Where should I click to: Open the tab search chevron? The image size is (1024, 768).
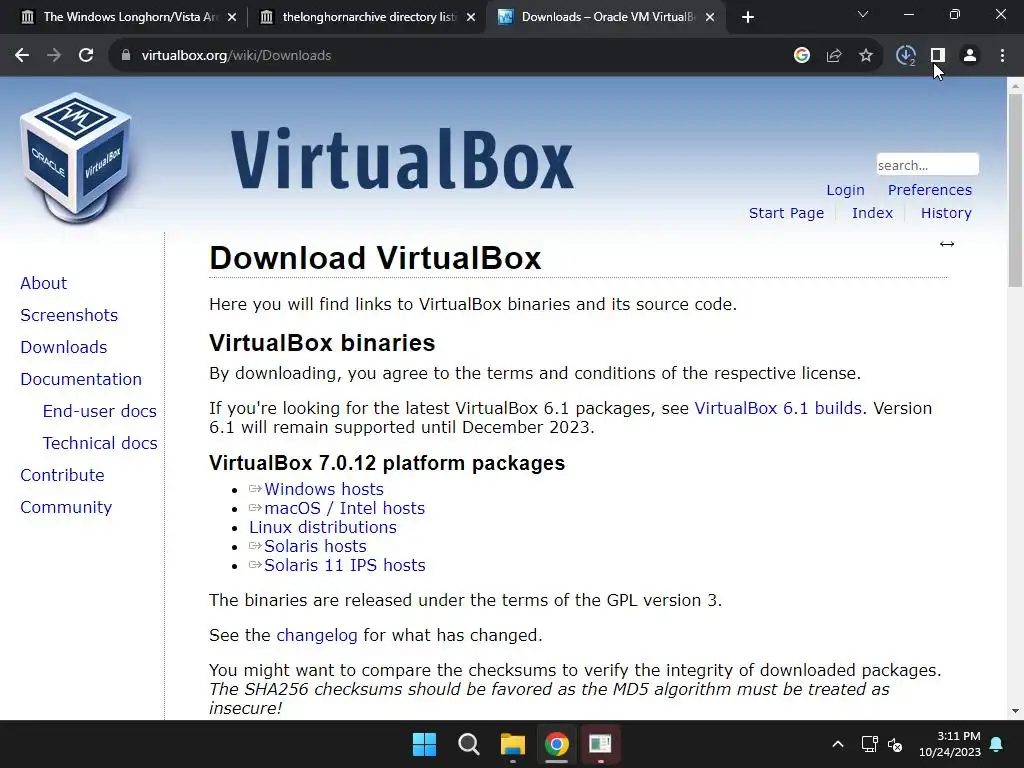pos(863,14)
